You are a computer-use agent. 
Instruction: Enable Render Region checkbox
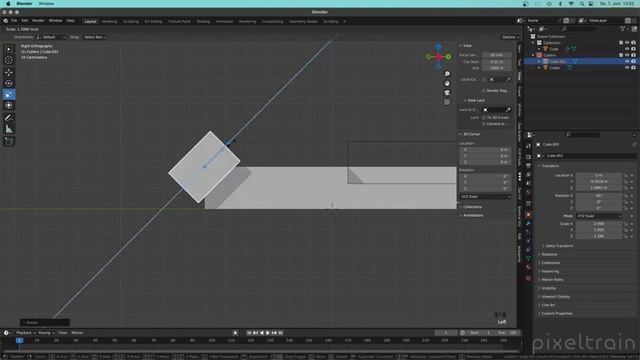pyautogui.click(x=484, y=91)
